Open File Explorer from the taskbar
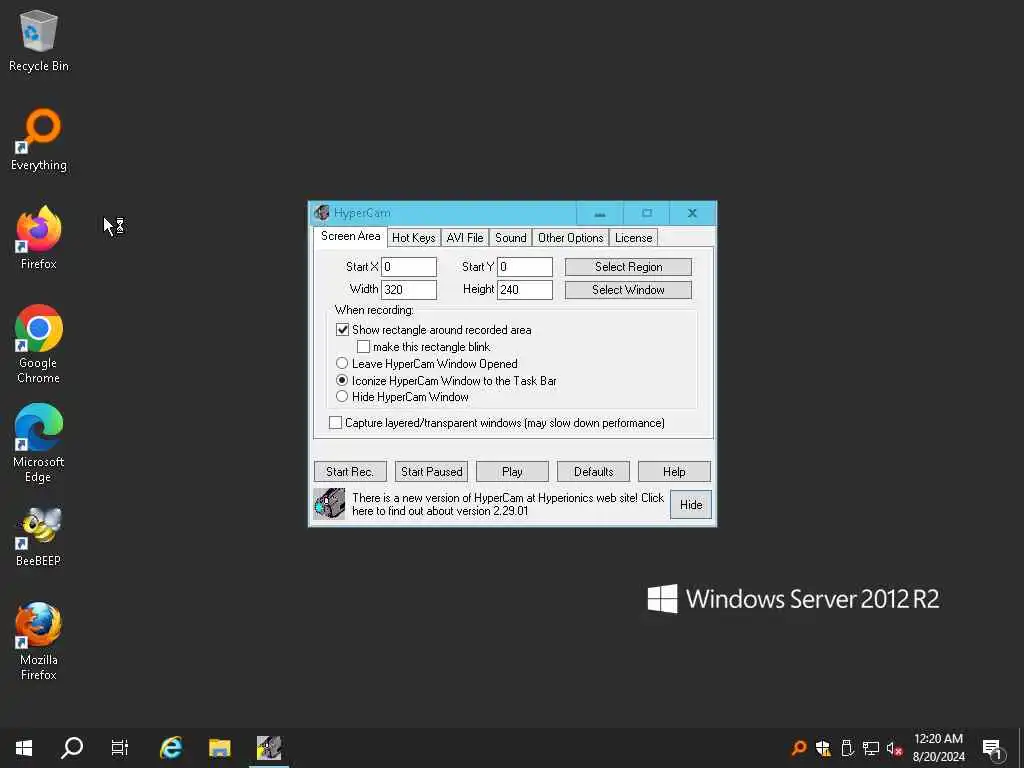Screen dimensions: 1024x768 point(220,748)
